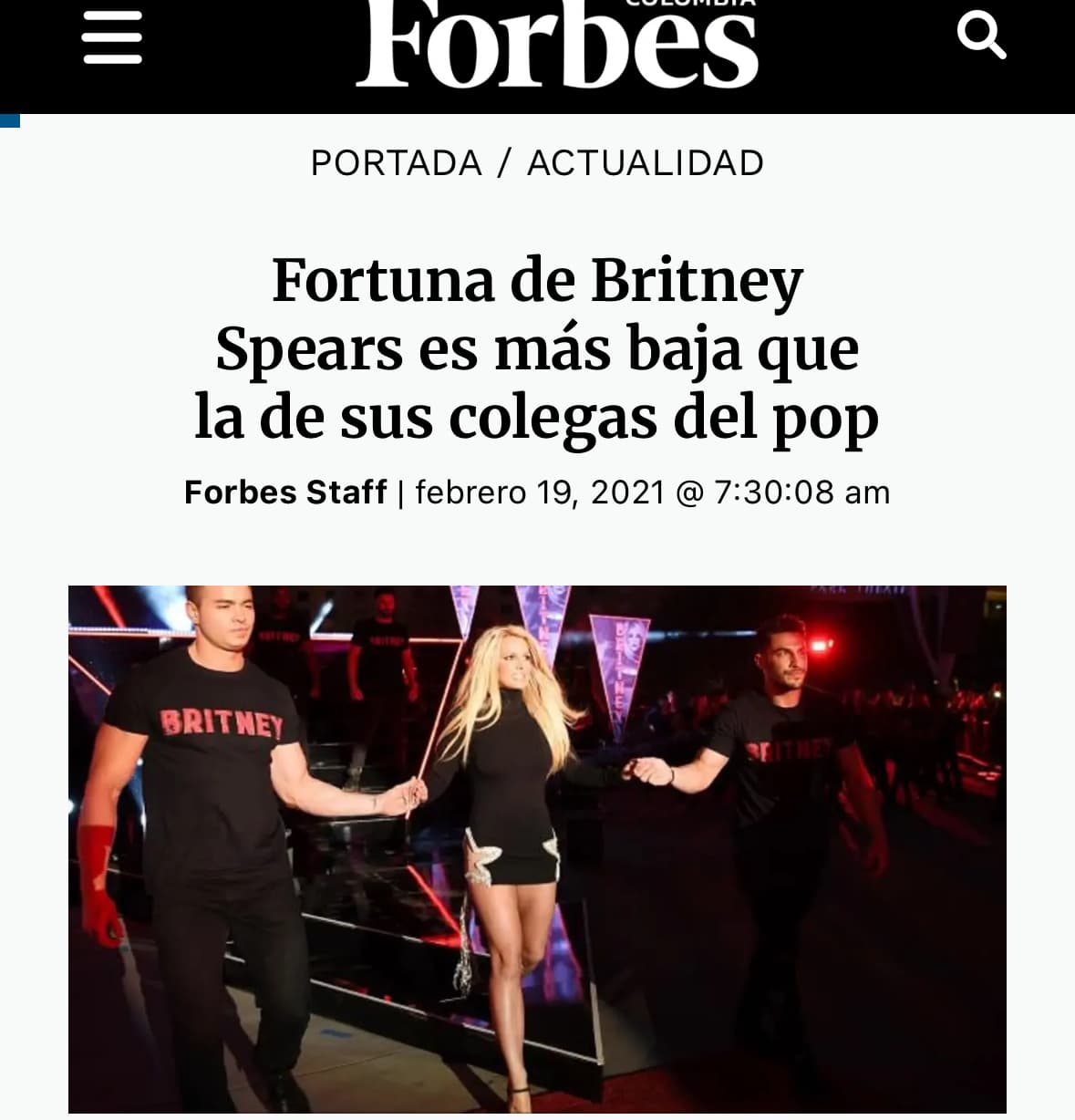Open the article's main concert photo
This screenshot has width=1075, height=1120.
[x=537, y=849]
